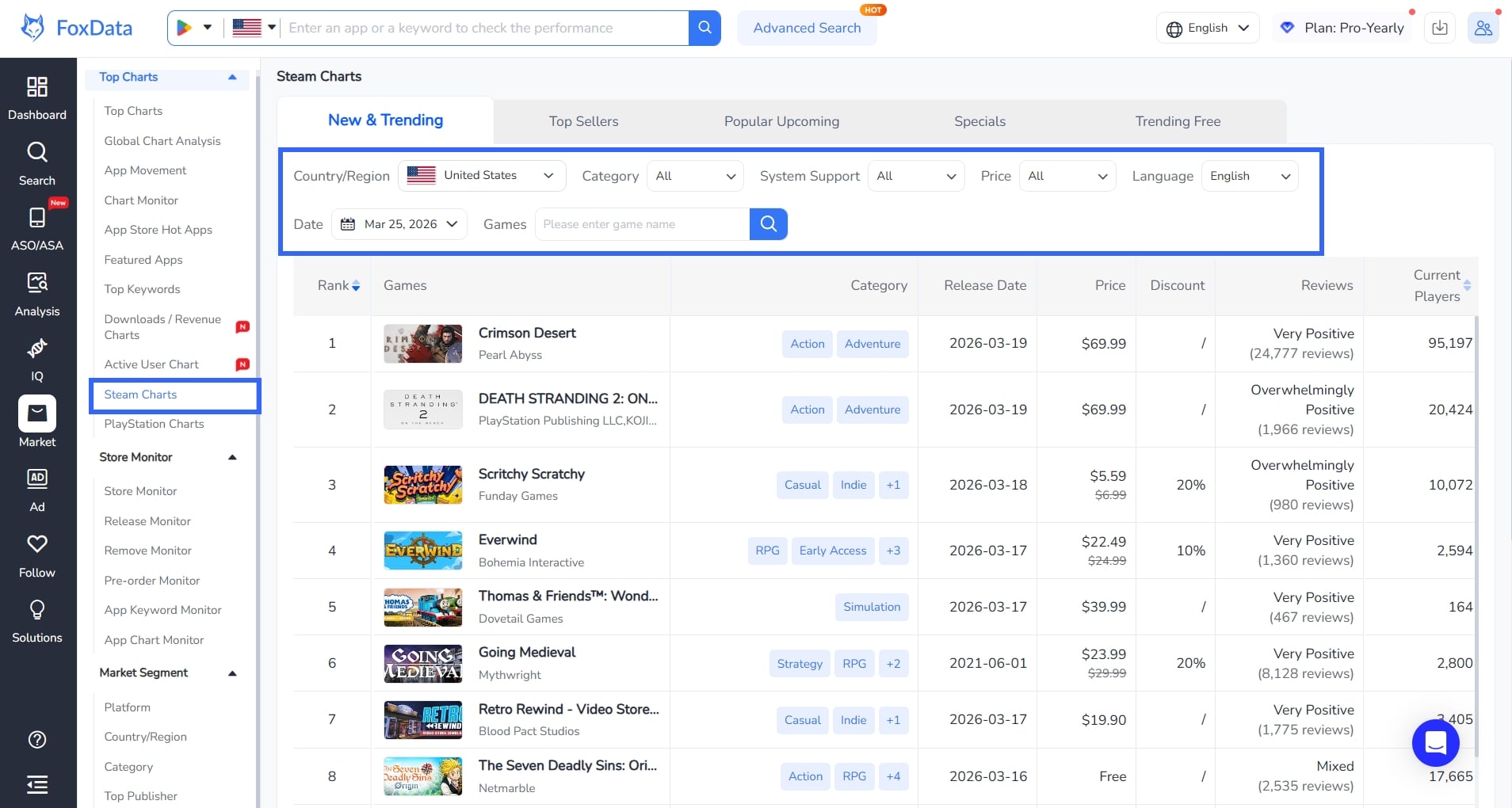Open the PlayStation Charts link
The width and height of the screenshot is (1512, 808).
[154, 424]
